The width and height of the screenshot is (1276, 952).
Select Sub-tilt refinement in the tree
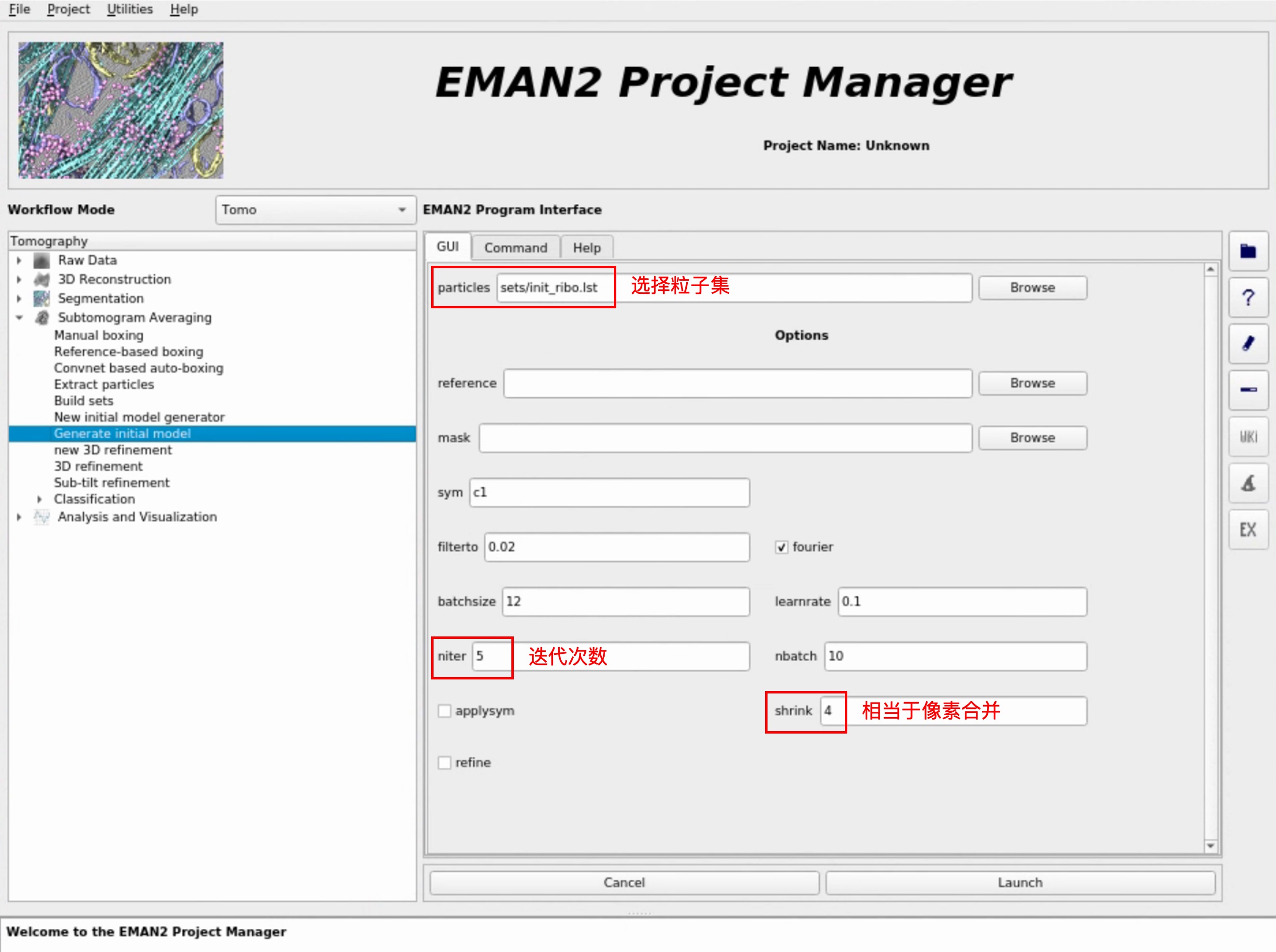[112, 483]
